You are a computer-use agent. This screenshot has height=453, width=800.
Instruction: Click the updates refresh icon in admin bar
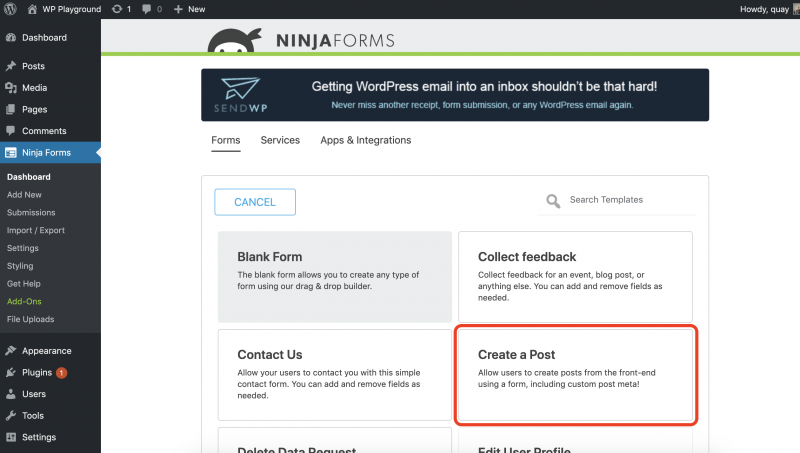pyautogui.click(x=117, y=9)
